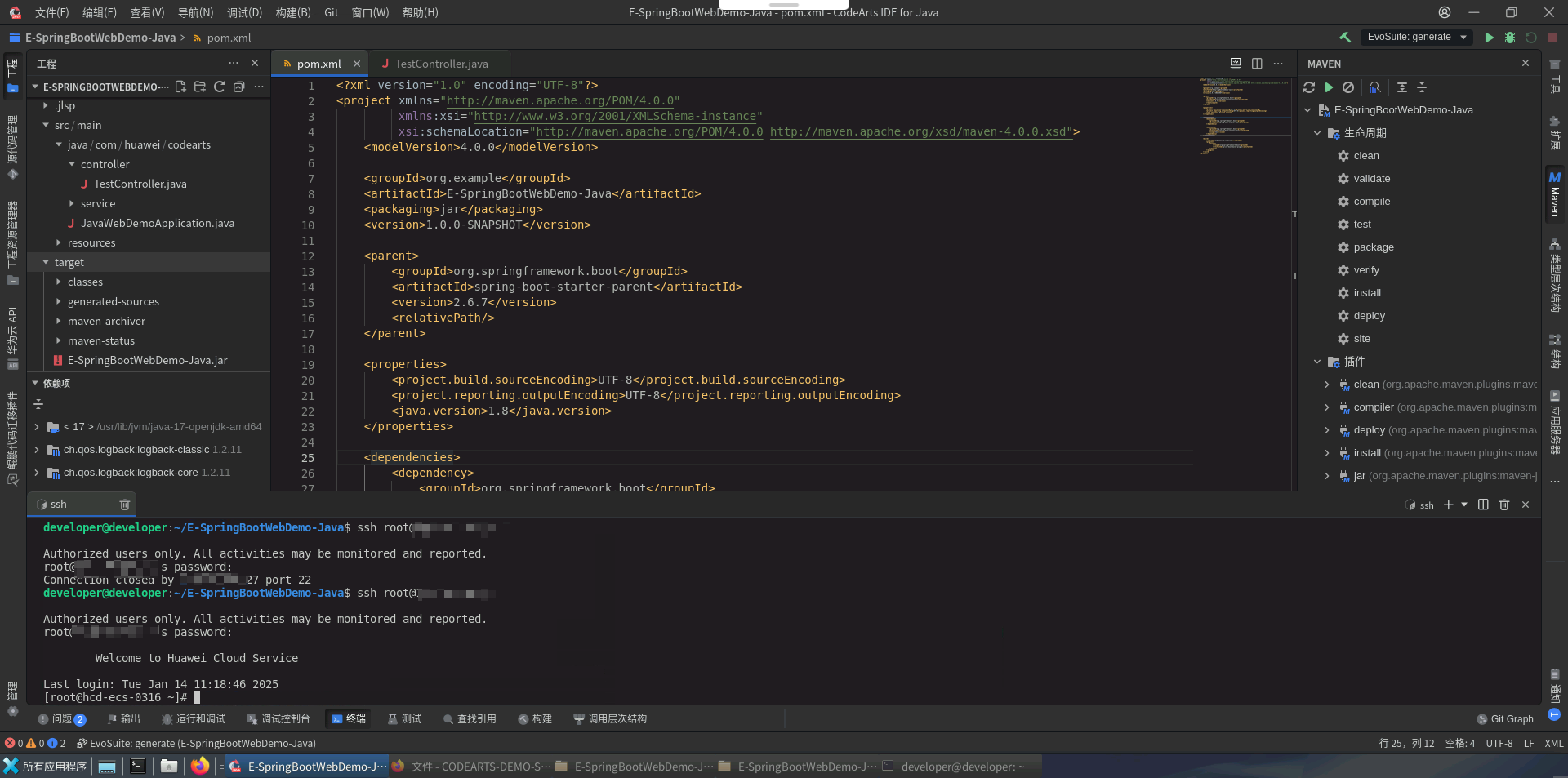Click the code minimap in the editor
The height and width of the screenshot is (778, 1568).
click(x=1245, y=116)
